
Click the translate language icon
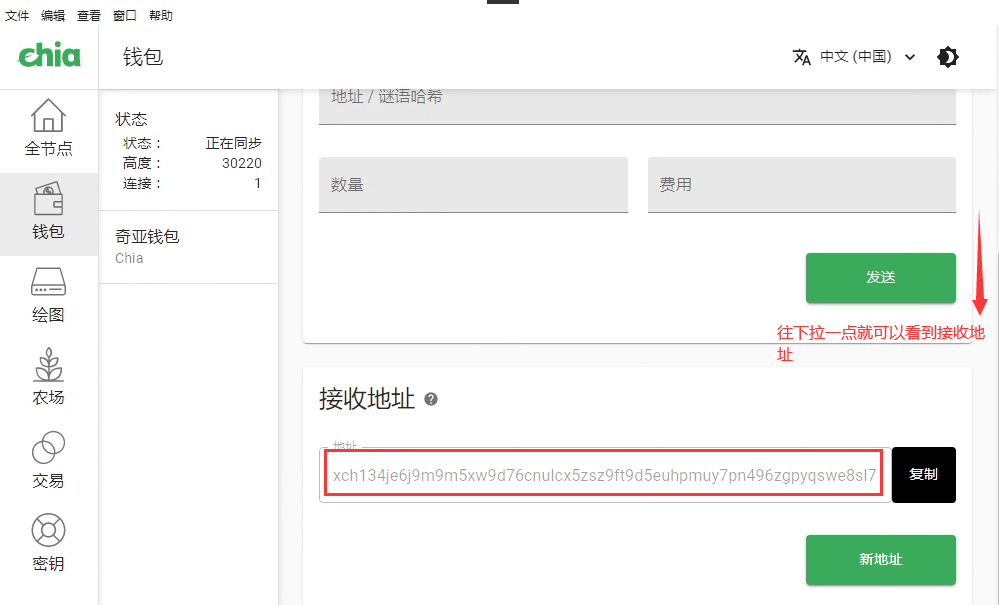click(802, 57)
